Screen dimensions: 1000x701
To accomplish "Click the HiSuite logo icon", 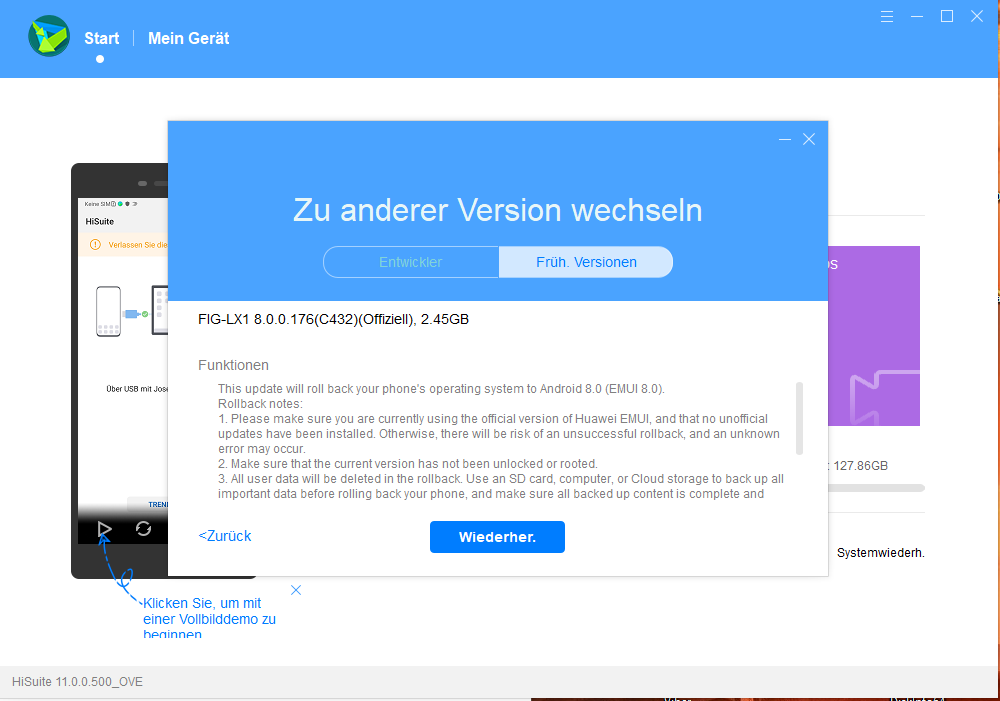I will pos(49,36).
